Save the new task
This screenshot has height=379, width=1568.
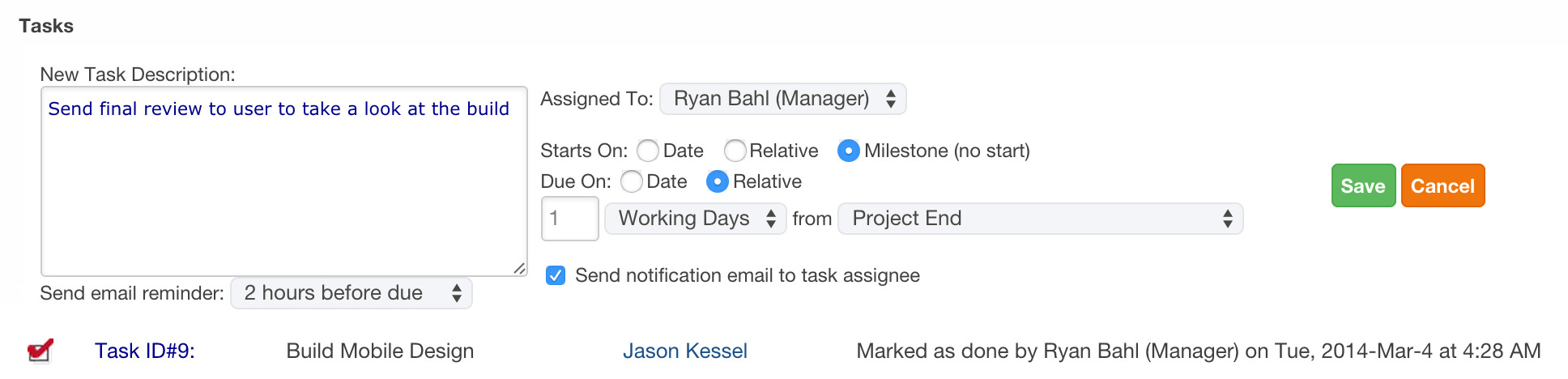click(x=1363, y=185)
